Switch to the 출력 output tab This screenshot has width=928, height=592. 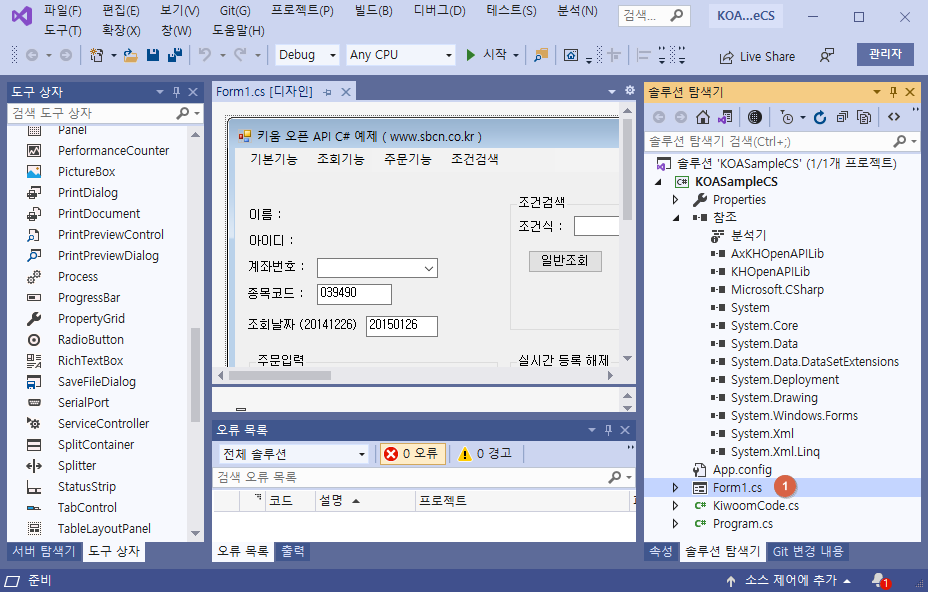point(292,551)
